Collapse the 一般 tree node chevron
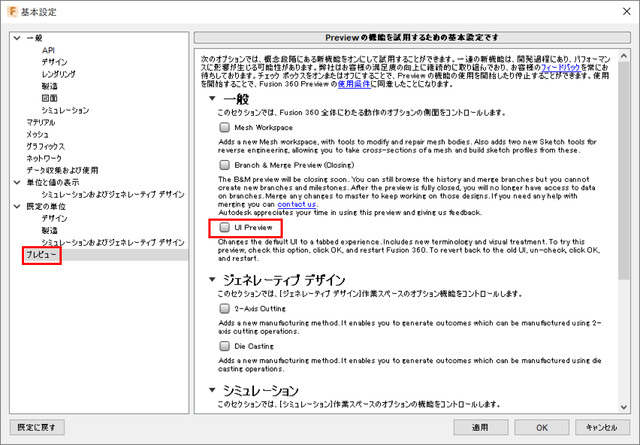This screenshot has height=445, width=640. (x=17, y=38)
